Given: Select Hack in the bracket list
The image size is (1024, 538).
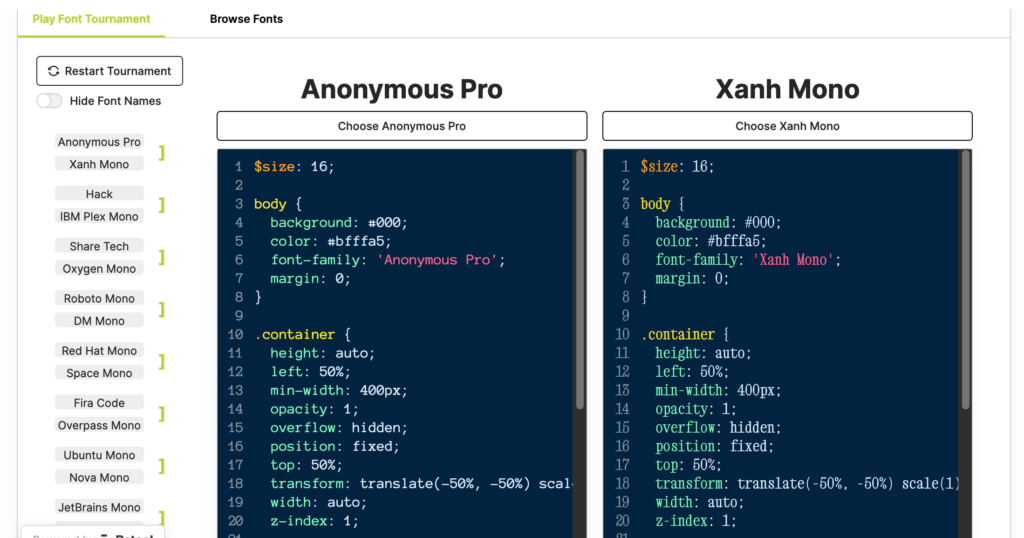Looking at the screenshot, I should click(x=99, y=194).
